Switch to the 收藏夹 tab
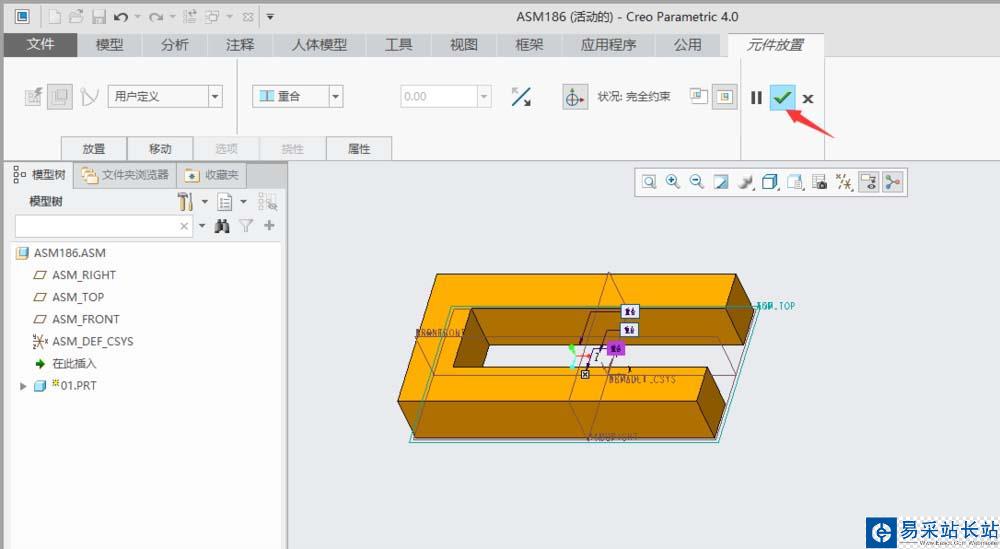 point(211,175)
